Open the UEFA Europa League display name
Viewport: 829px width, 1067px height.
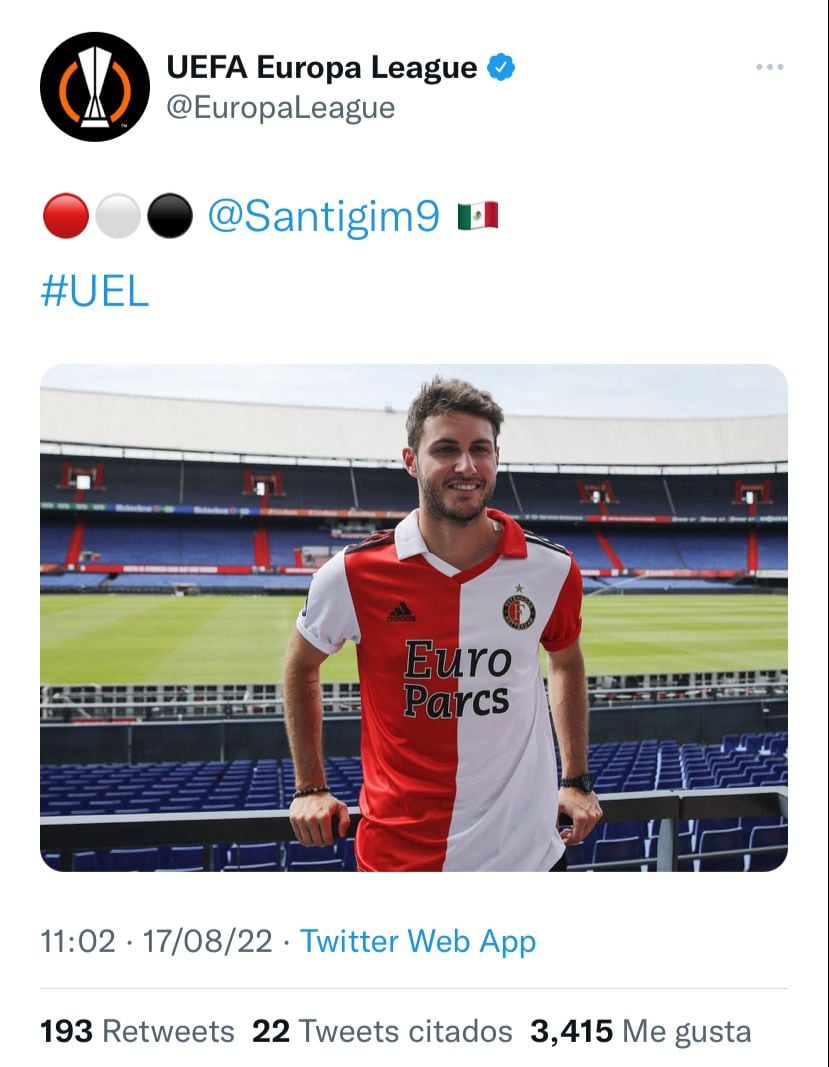[321, 68]
